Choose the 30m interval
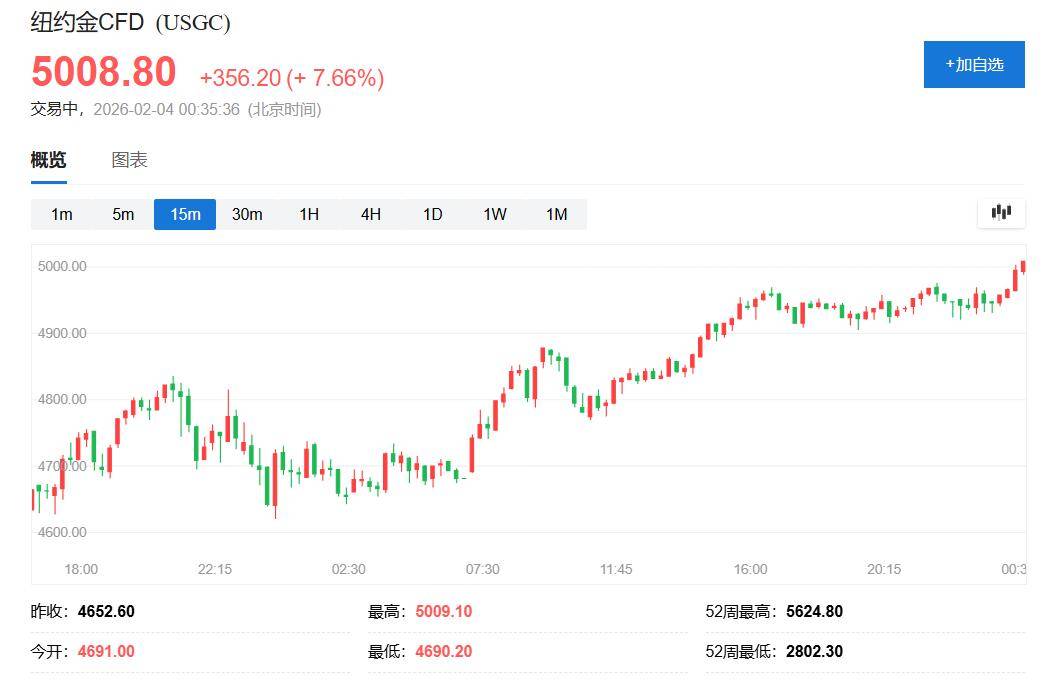This screenshot has height=681, width=1042. 247,214
